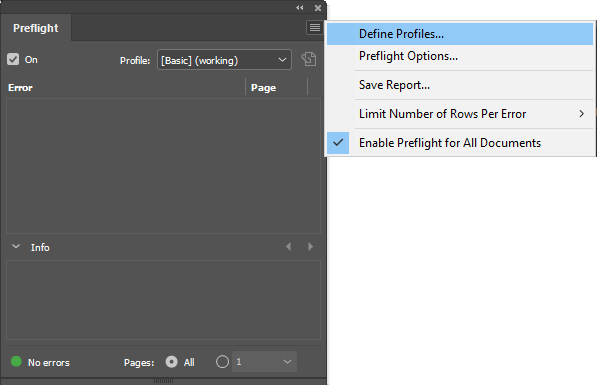
Task: Choose Preflight Options... menu entry
Action: click(460, 56)
